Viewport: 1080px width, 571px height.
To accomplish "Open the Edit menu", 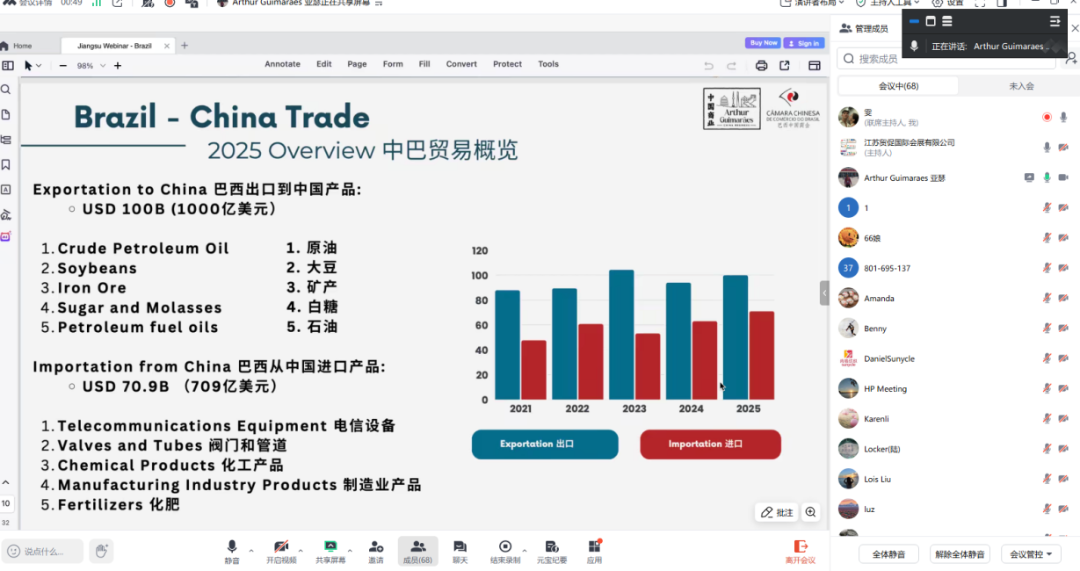I will 324,64.
